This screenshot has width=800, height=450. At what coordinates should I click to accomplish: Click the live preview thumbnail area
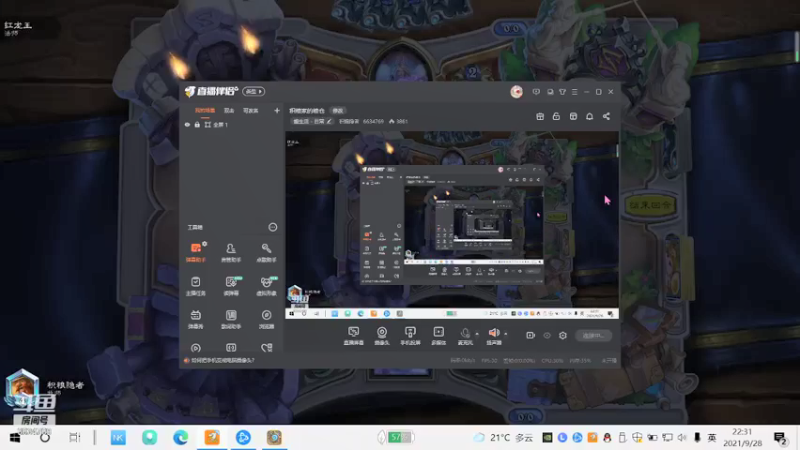(x=452, y=225)
